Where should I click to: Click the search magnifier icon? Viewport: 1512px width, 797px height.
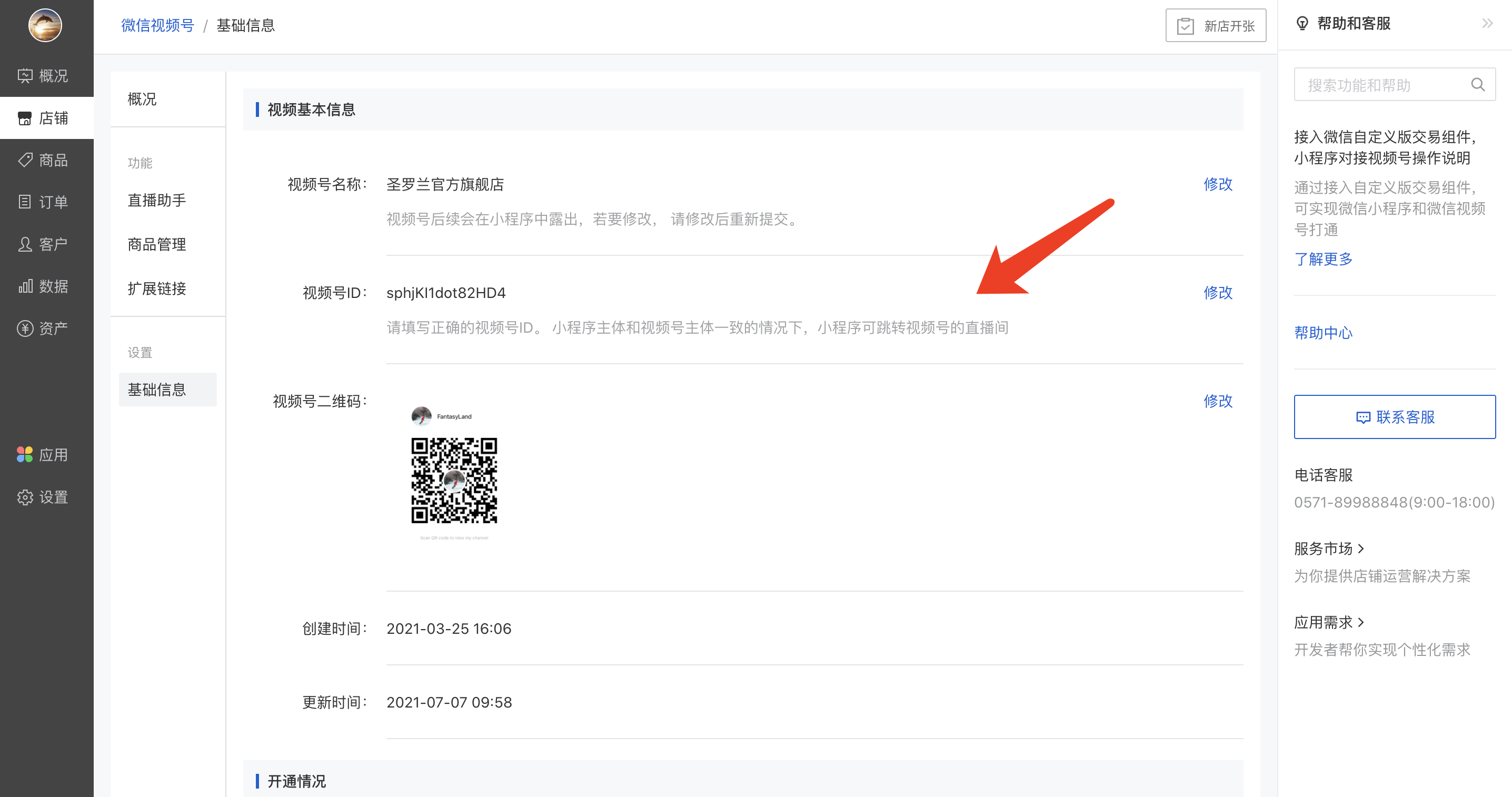[x=1477, y=85]
